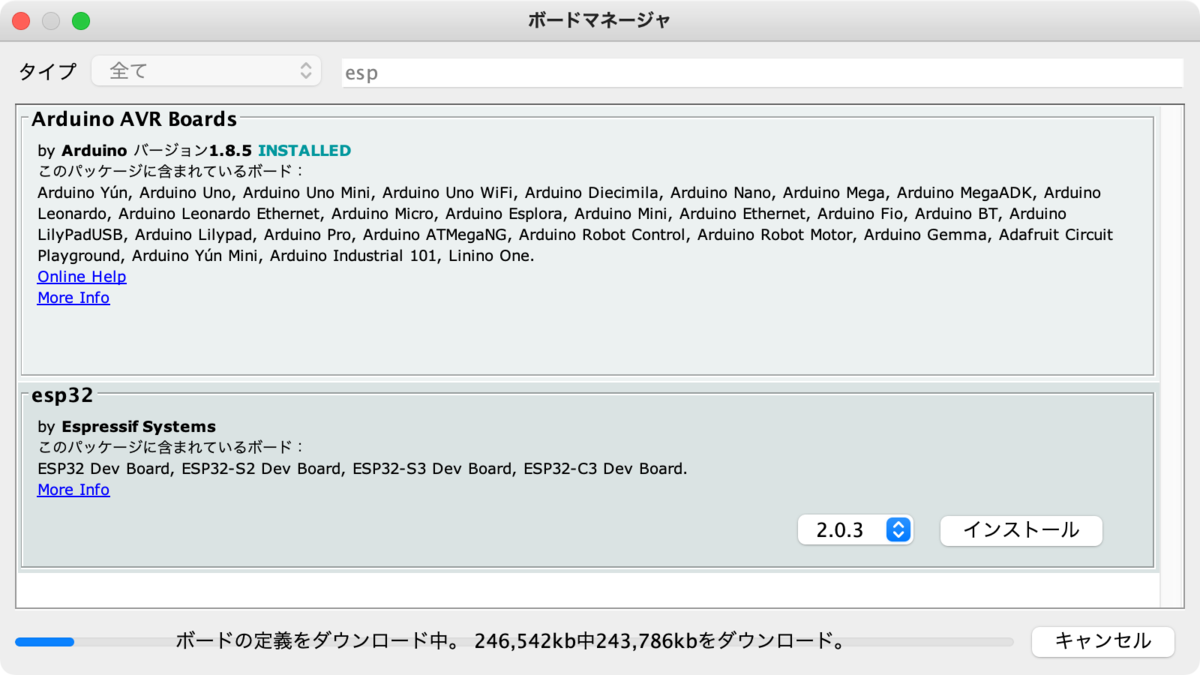Open the タイプ filter dropdown showing 全て
Viewport: 1200px width, 675px height.
tap(206, 71)
